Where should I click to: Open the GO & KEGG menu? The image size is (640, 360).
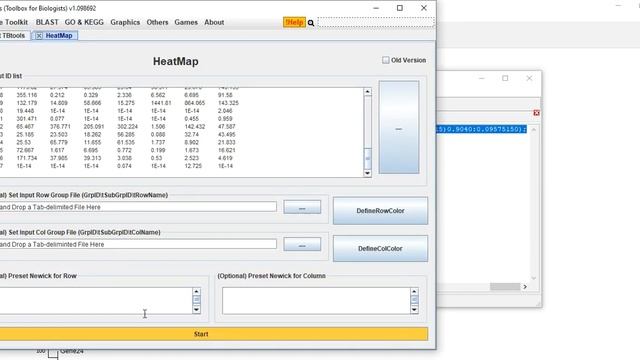point(84,22)
